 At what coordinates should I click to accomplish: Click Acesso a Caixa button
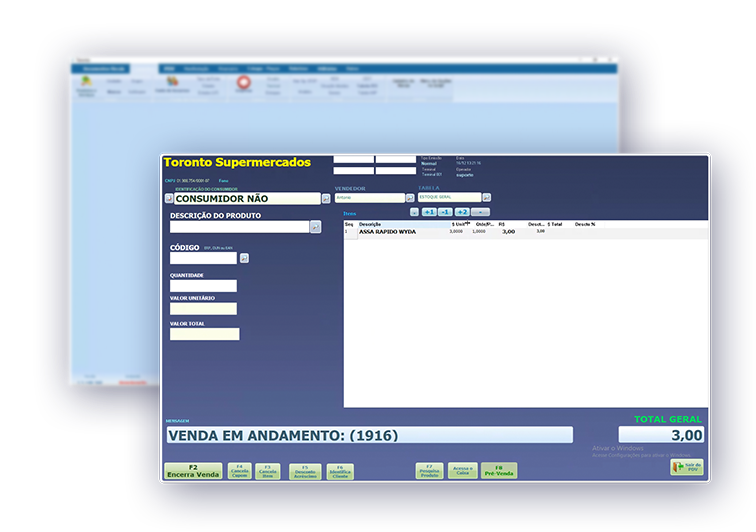click(462, 471)
